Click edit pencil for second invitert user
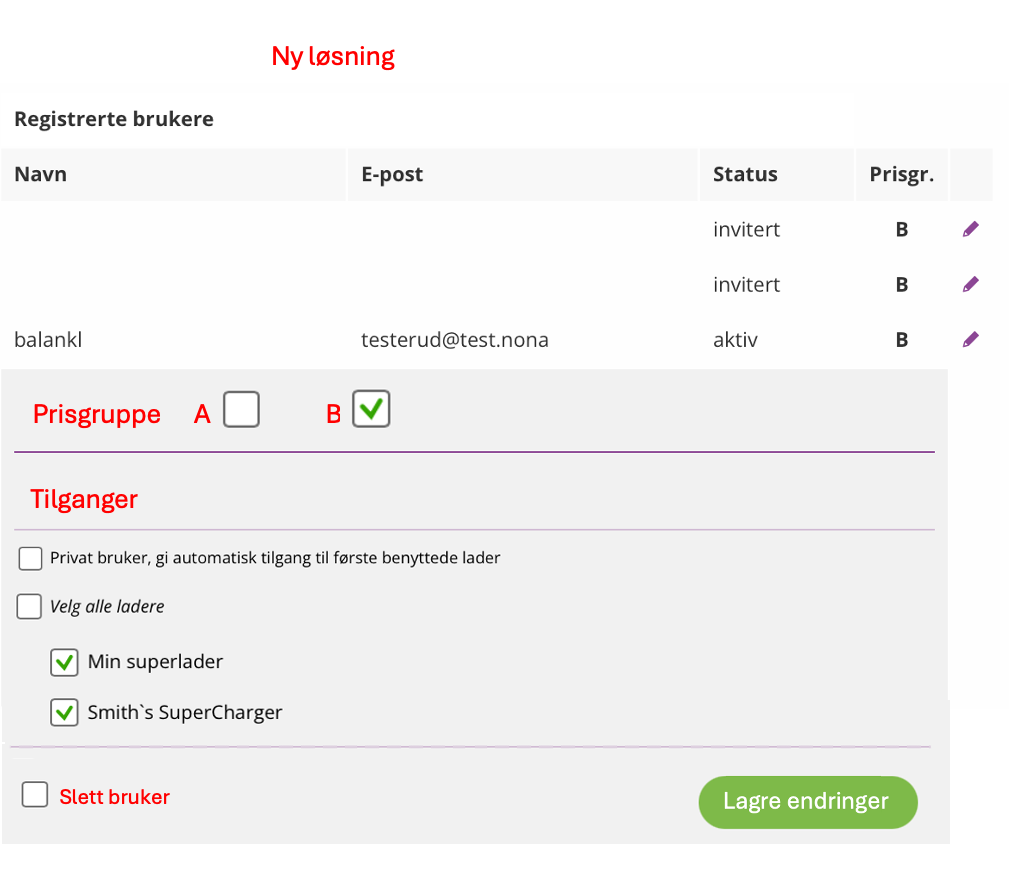 (970, 285)
